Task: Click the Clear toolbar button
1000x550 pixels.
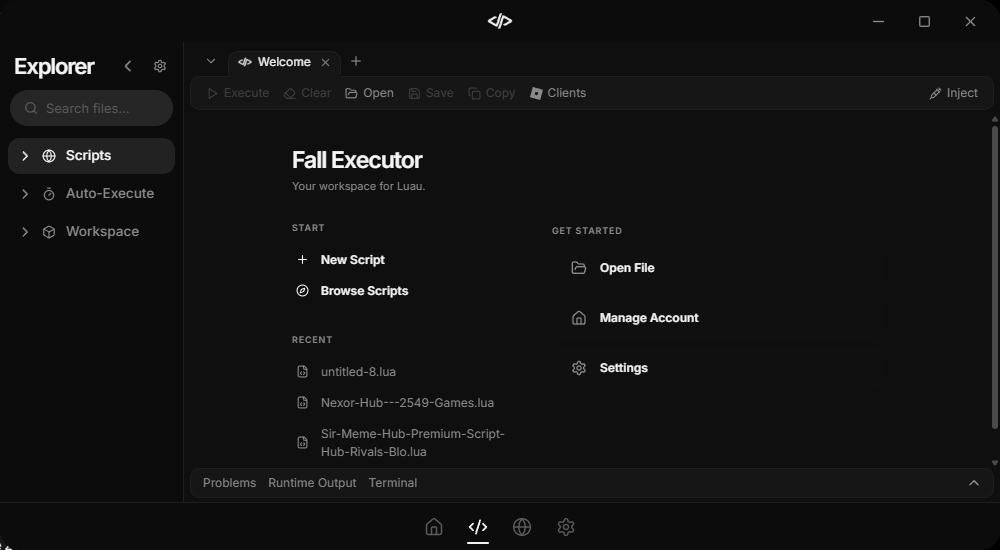Action: (307, 93)
